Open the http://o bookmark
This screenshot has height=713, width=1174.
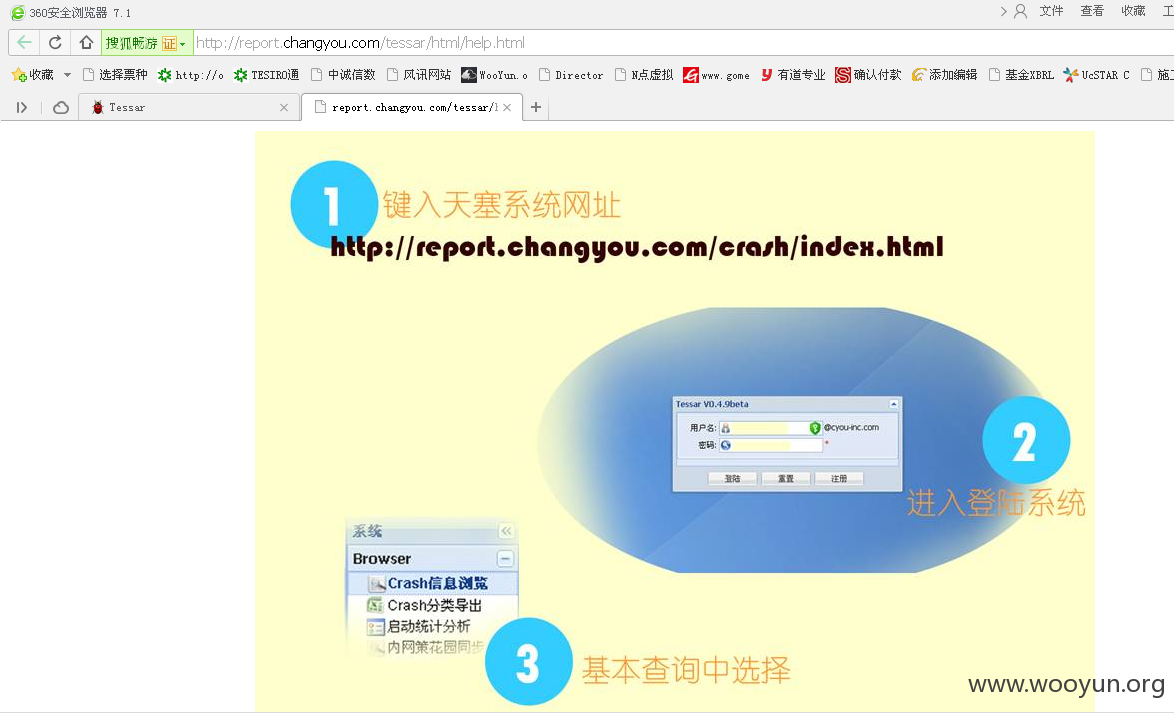point(191,75)
